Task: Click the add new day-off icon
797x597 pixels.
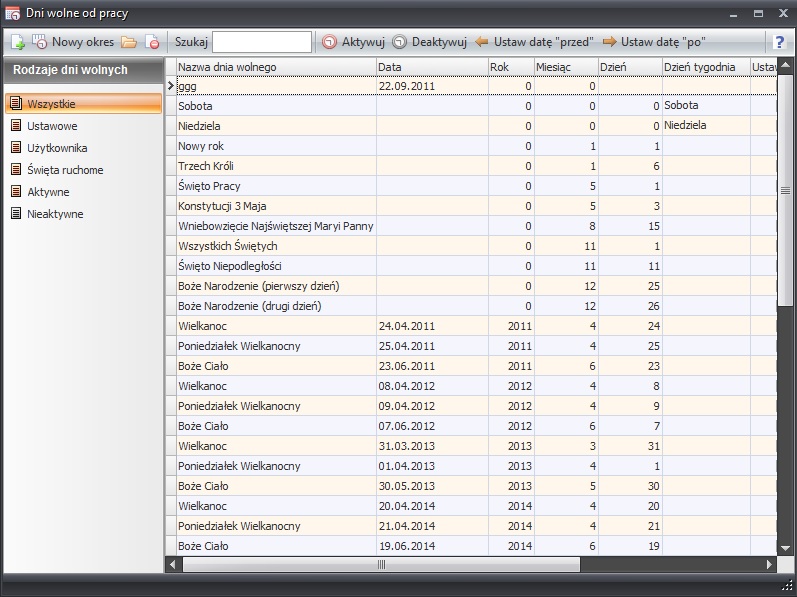Action: point(17,42)
